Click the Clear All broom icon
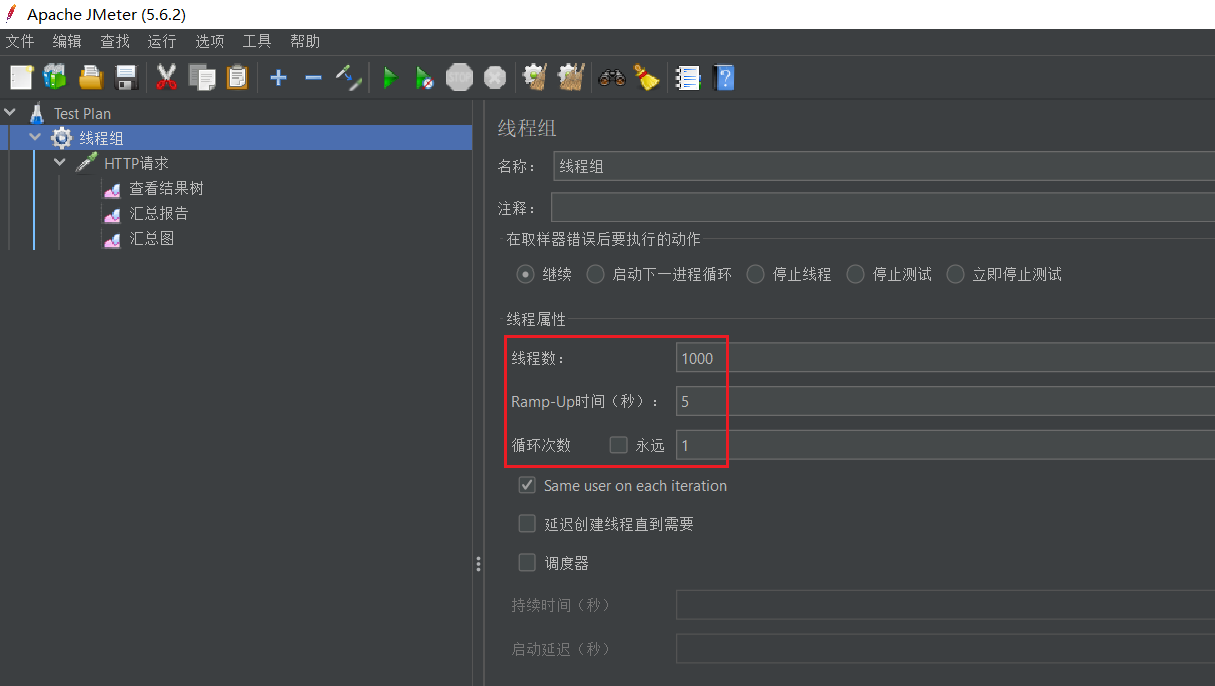Screen dimensions: 1215x686 tap(647, 77)
